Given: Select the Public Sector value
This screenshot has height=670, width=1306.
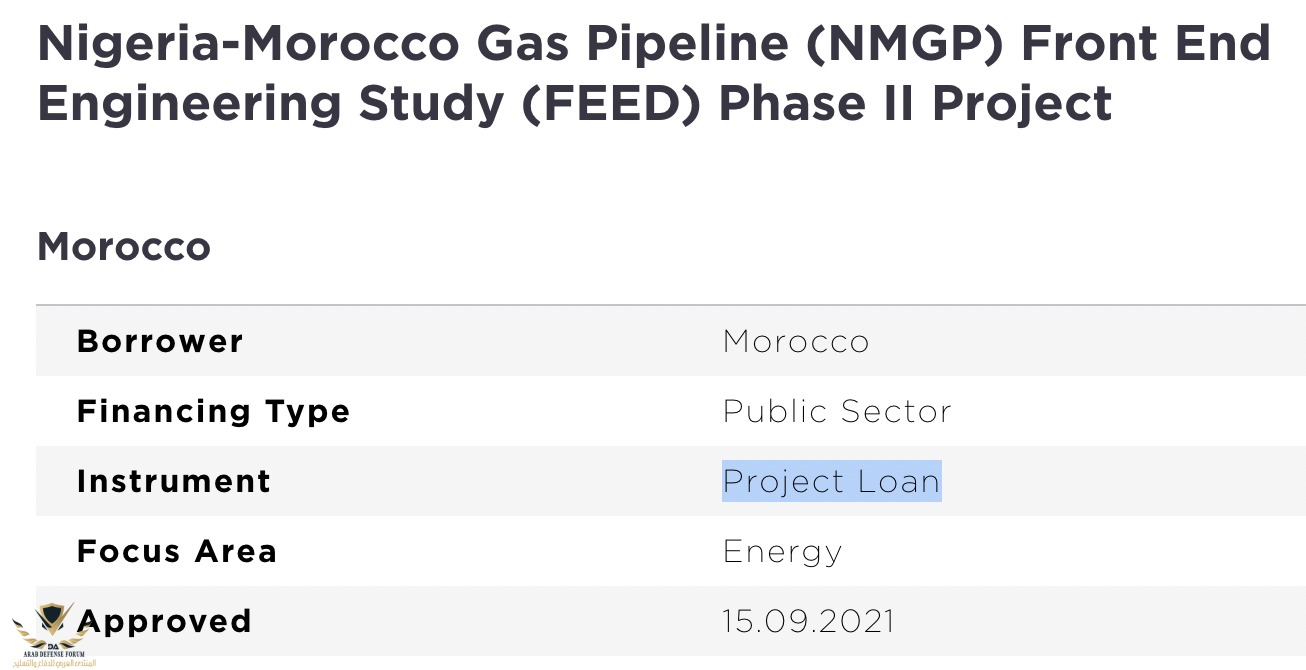Looking at the screenshot, I should (837, 411).
